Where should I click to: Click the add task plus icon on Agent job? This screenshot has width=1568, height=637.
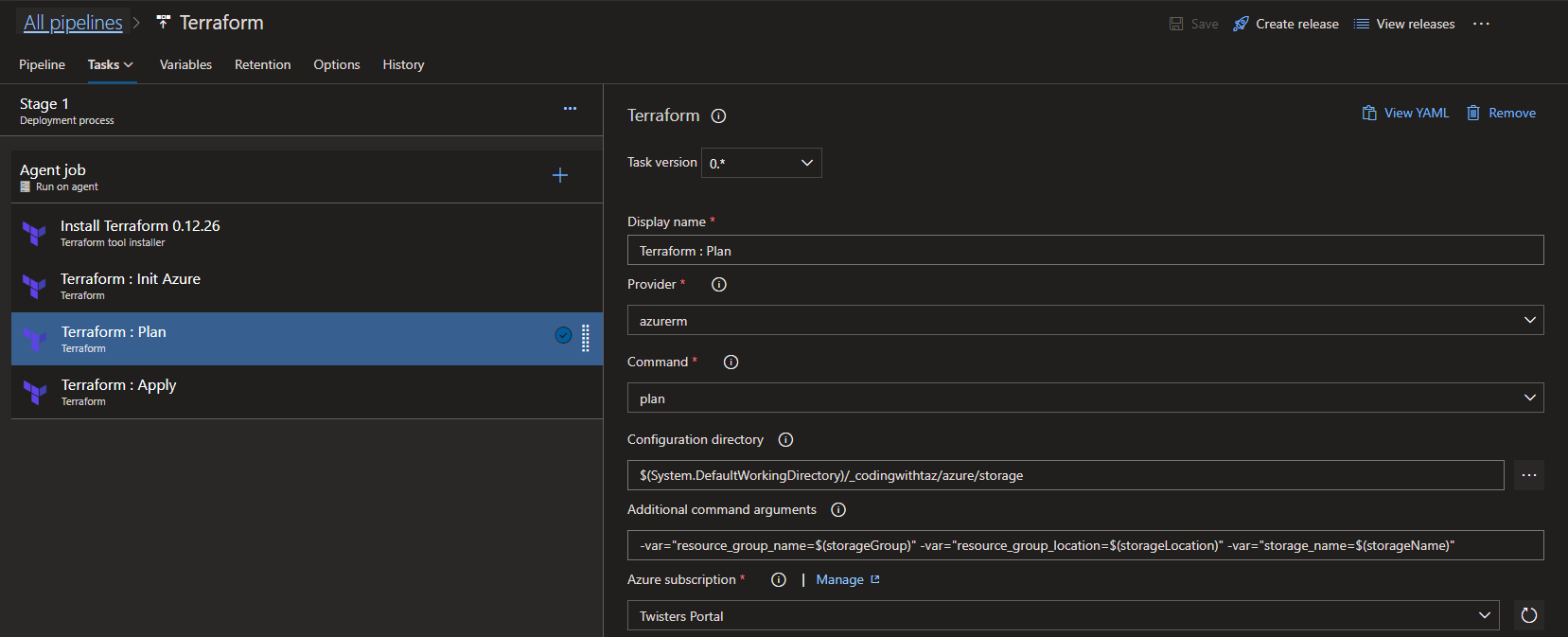point(560,175)
